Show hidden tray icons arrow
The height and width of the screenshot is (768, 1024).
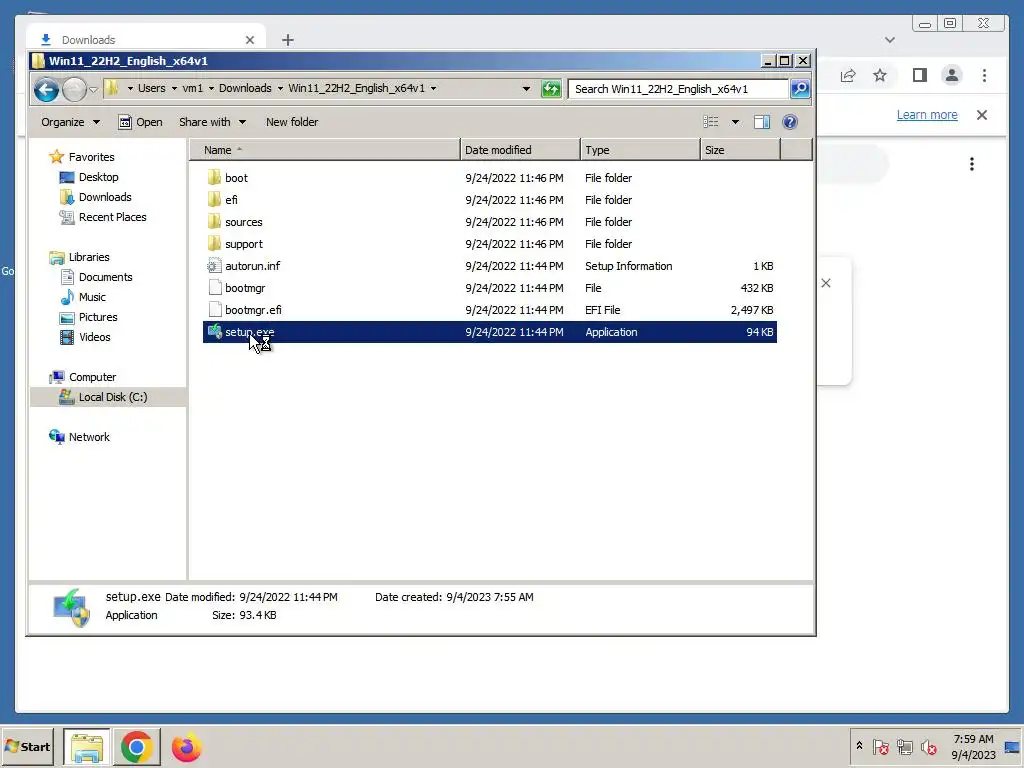pyautogui.click(x=859, y=745)
